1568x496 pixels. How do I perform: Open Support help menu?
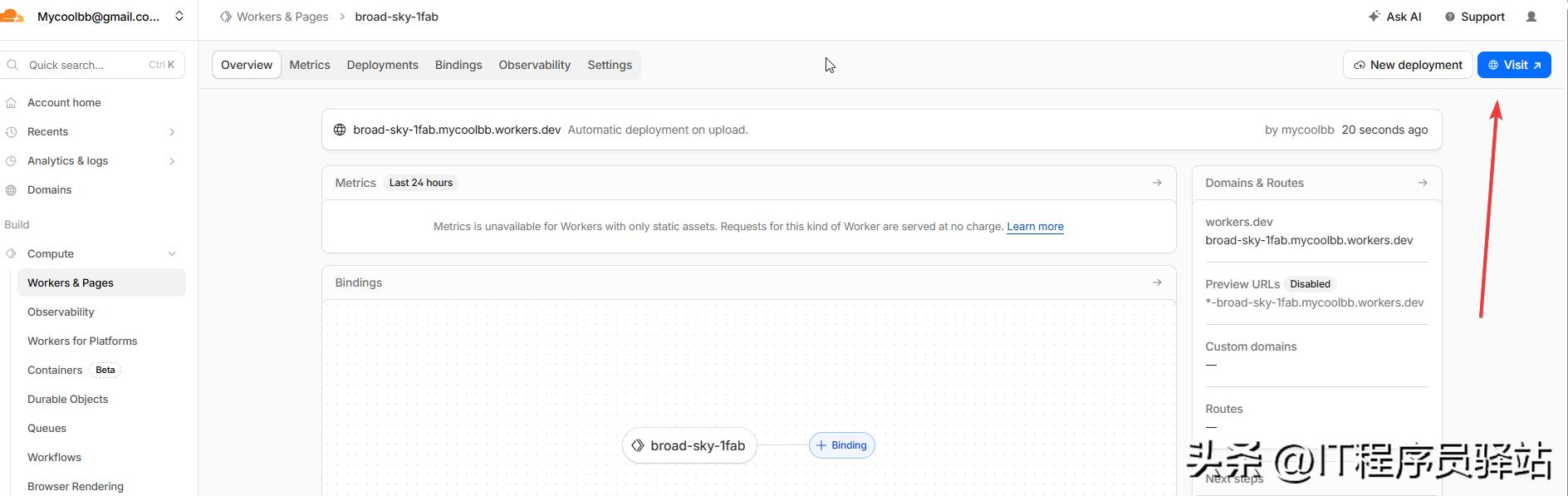point(1475,17)
